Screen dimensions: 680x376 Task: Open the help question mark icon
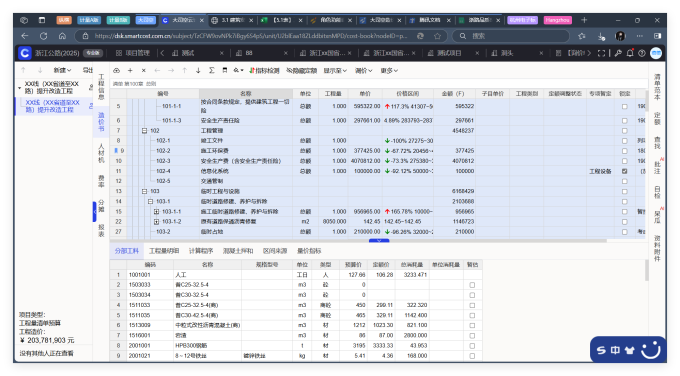(642, 53)
